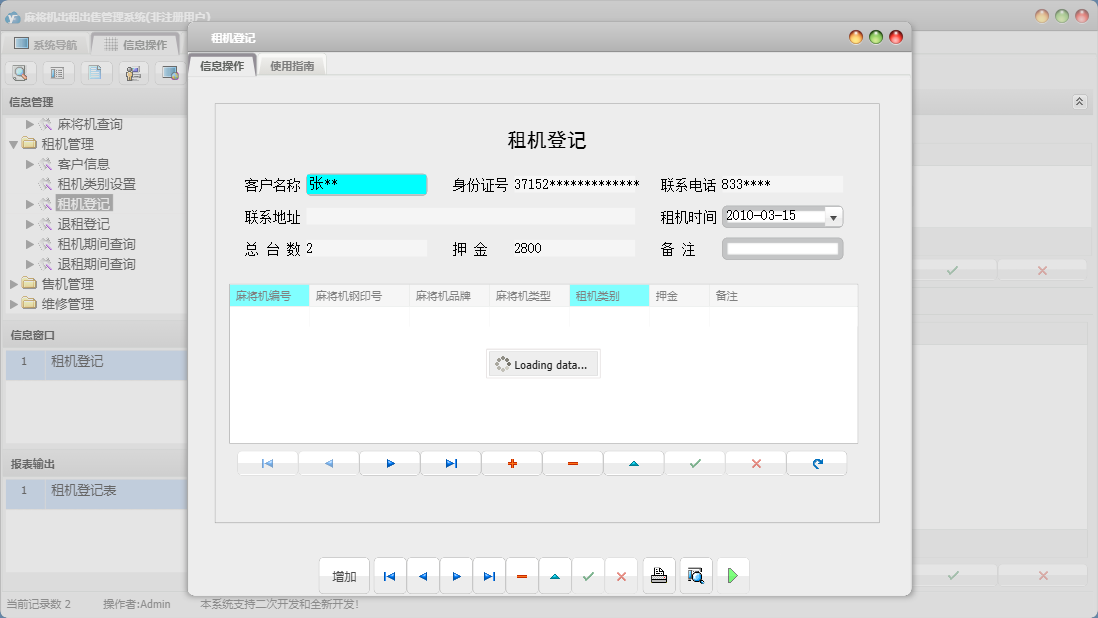Jump to first record with first-record icon
1098x618 pixels.
tap(267, 463)
